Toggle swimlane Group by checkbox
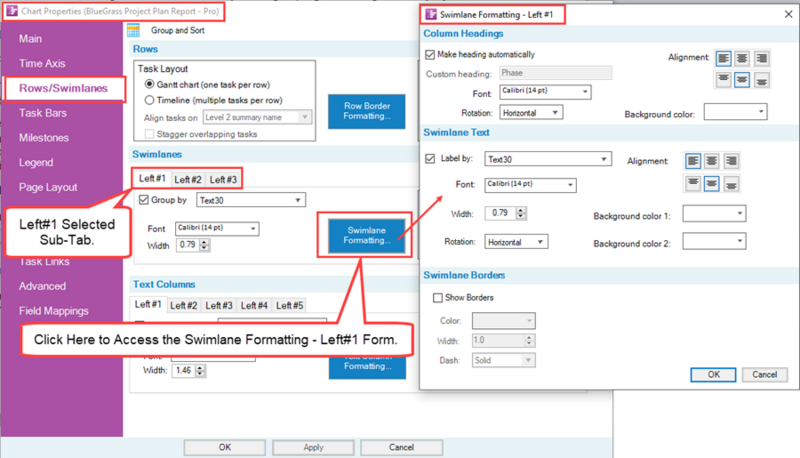 pos(144,200)
